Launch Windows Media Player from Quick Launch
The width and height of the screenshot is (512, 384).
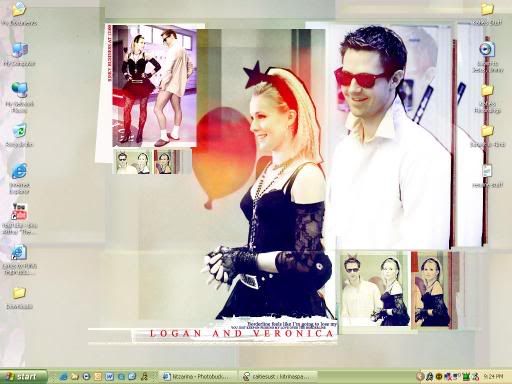pos(86,377)
